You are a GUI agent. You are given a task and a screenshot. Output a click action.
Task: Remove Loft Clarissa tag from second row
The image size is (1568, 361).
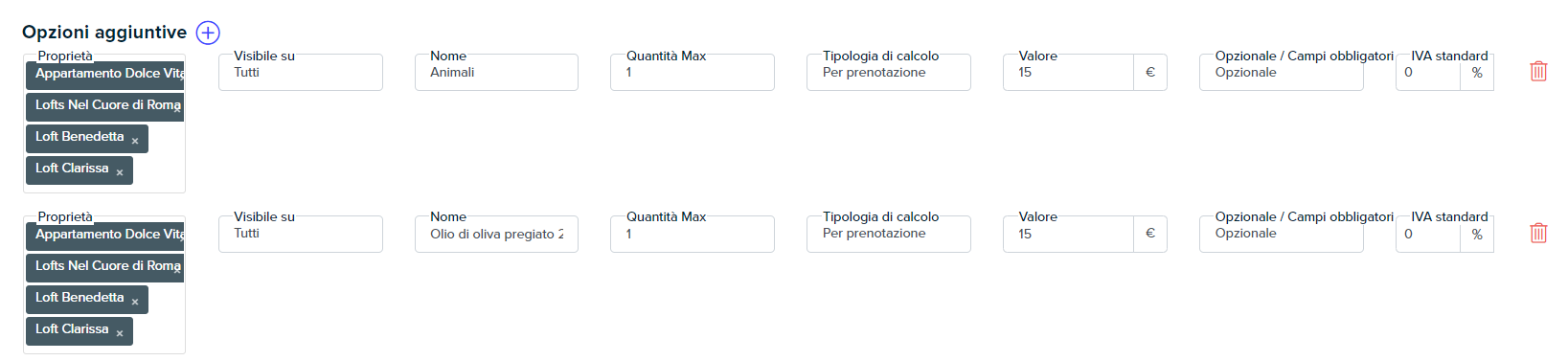tap(120, 333)
